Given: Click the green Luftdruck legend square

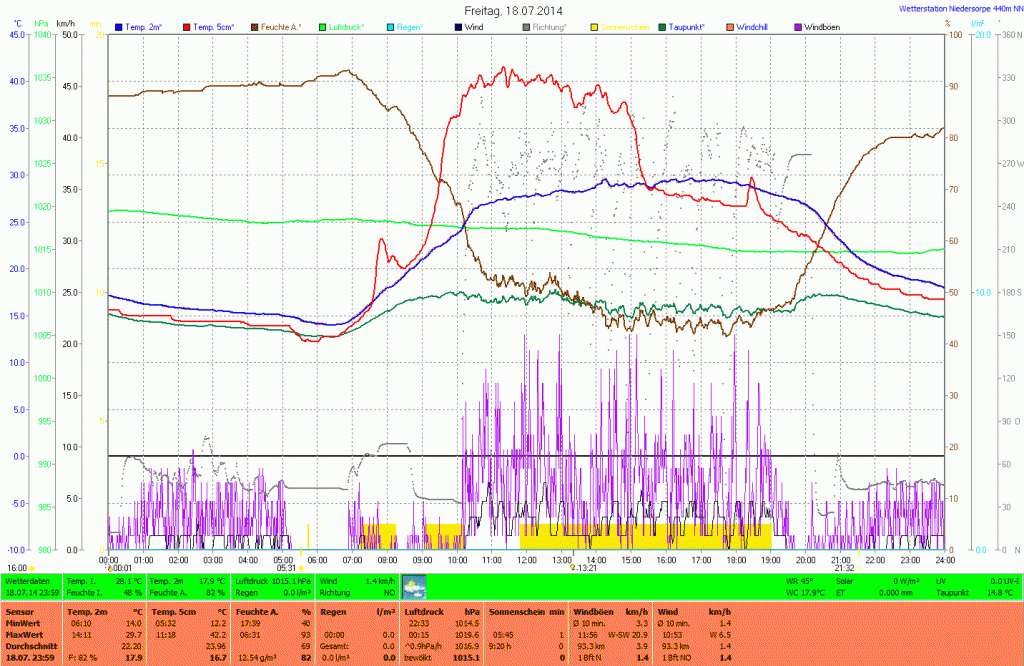Looking at the screenshot, I should (323, 27).
